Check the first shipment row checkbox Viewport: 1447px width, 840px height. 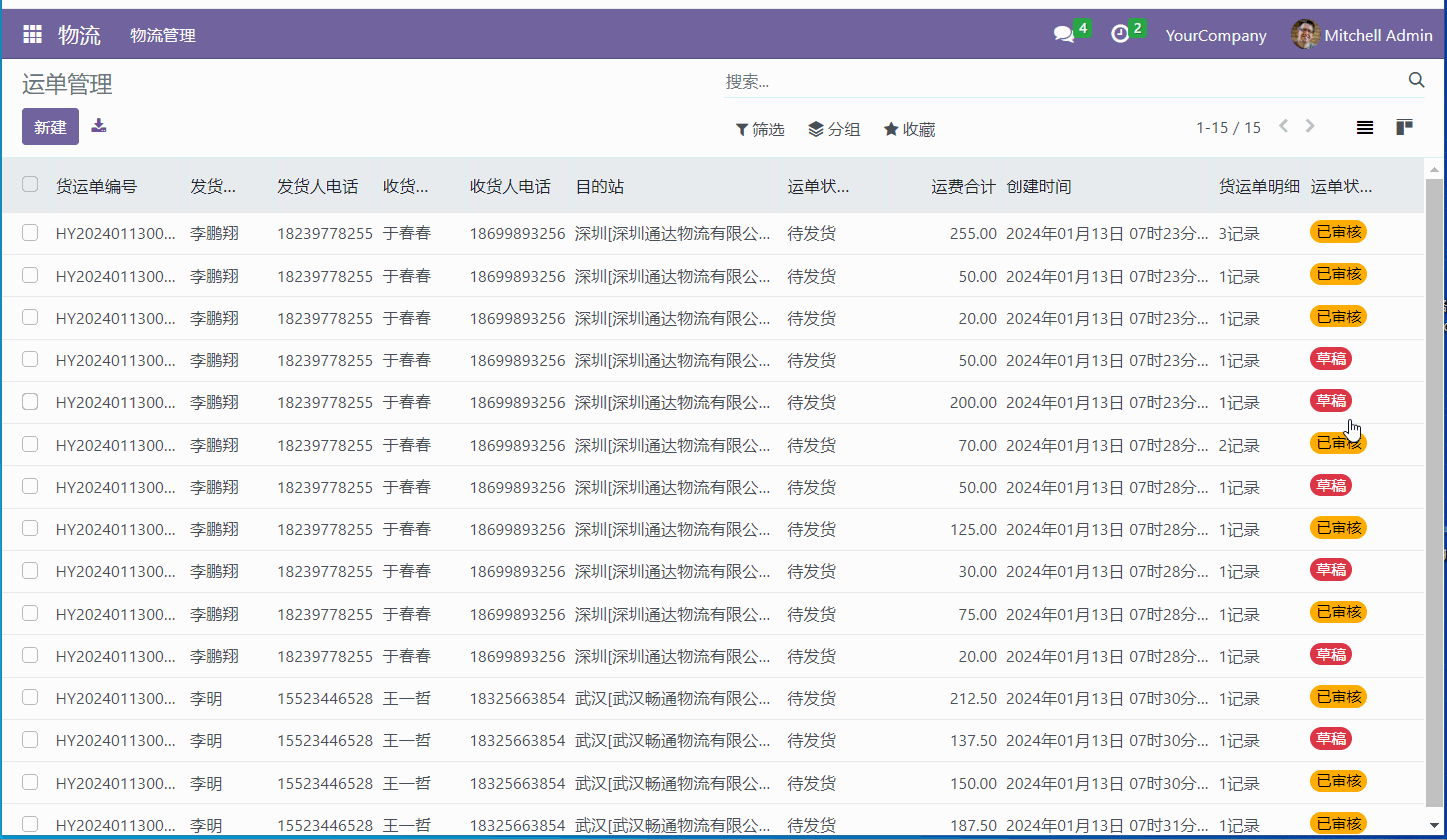[29, 232]
